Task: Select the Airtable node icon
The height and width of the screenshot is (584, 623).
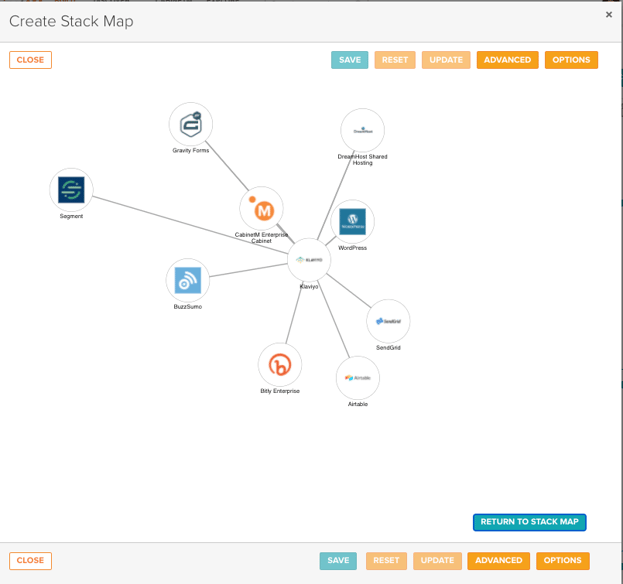Action: 358,378
